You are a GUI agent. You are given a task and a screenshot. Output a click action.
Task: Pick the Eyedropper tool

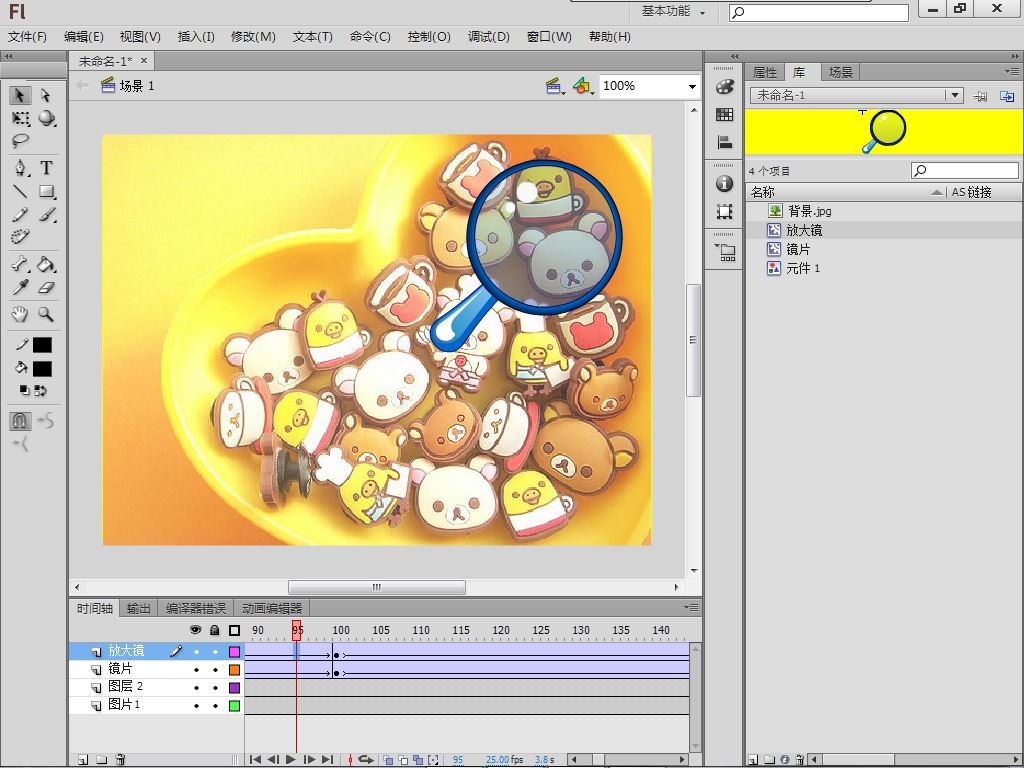(x=20, y=288)
